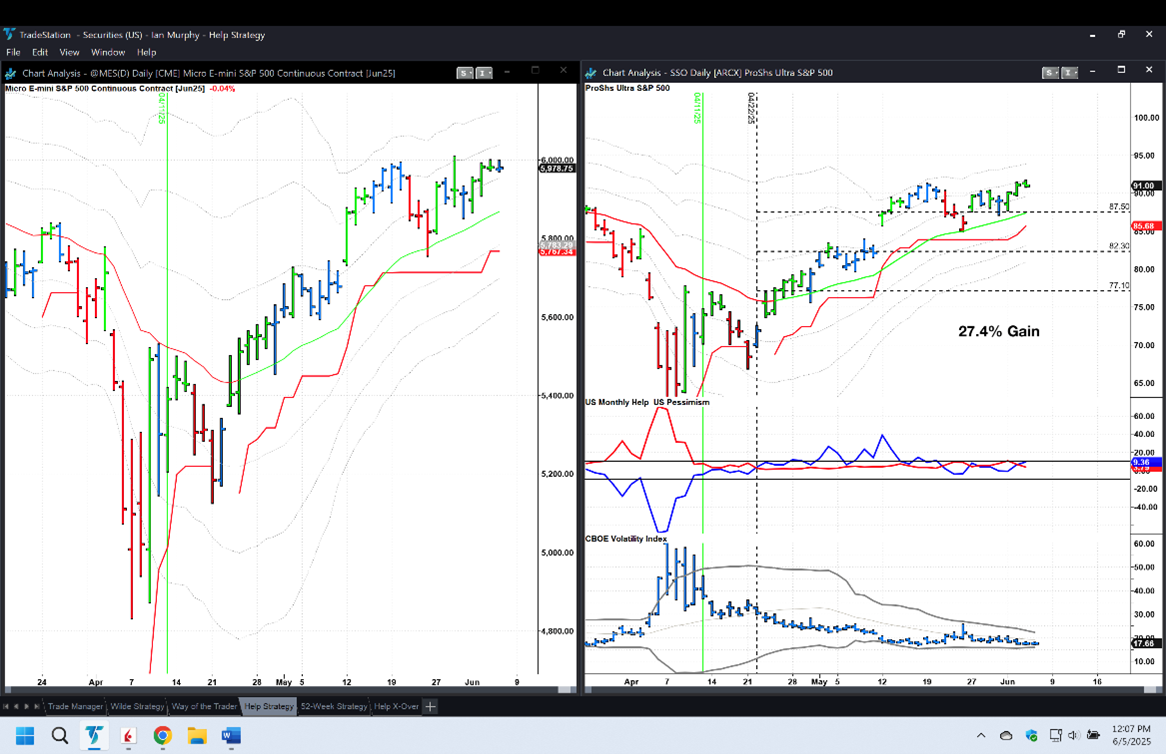Open the interval link dropdown on the SSO chart
The width and height of the screenshot is (1166, 754).
[x=1069, y=72]
